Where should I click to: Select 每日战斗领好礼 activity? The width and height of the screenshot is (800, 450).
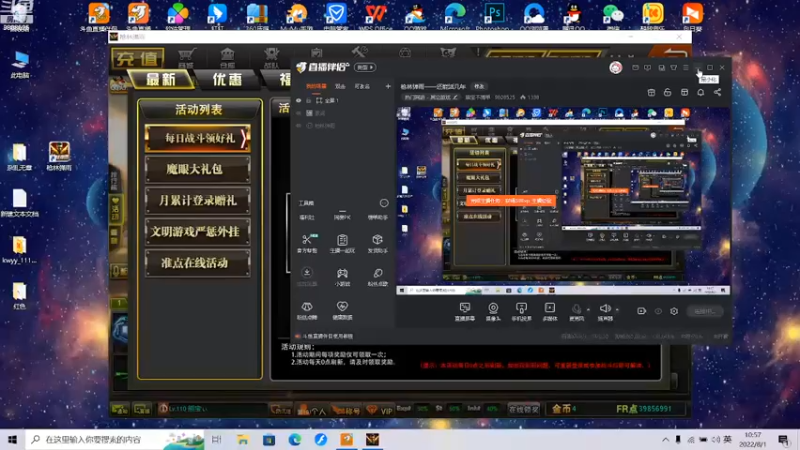[198, 138]
